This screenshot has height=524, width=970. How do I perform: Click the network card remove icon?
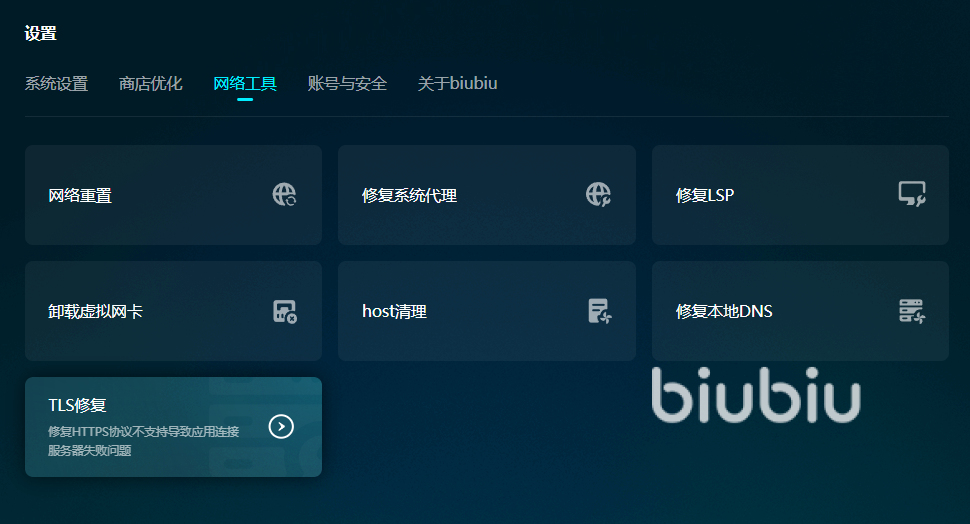click(285, 311)
